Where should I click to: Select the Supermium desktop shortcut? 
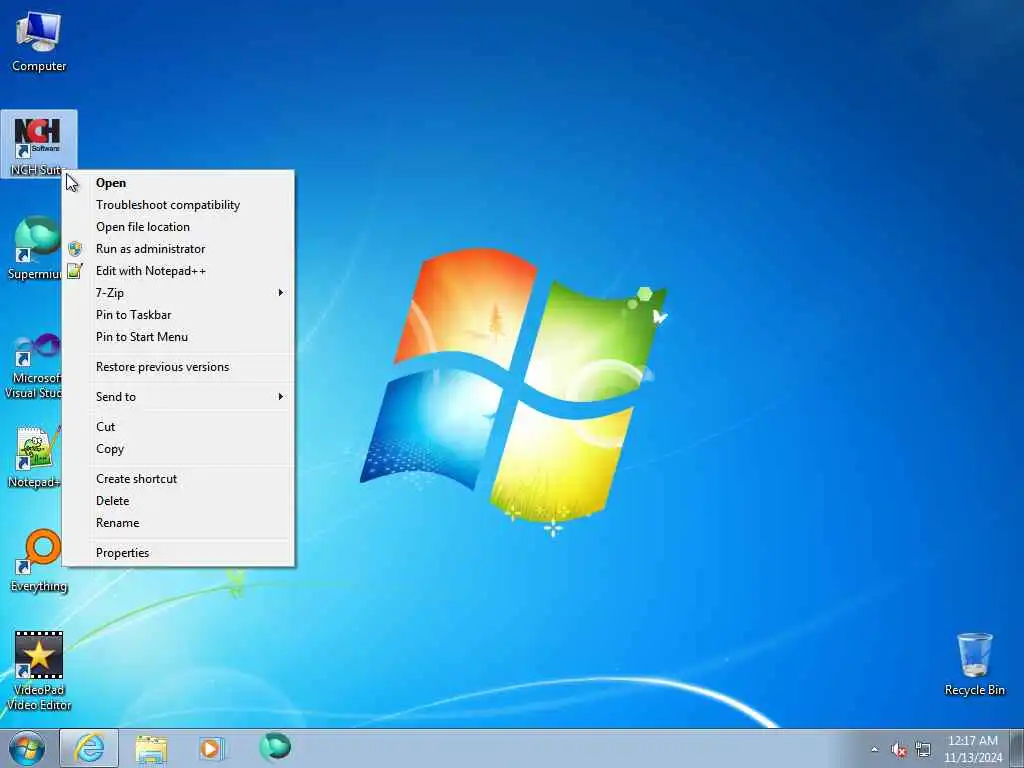click(34, 248)
